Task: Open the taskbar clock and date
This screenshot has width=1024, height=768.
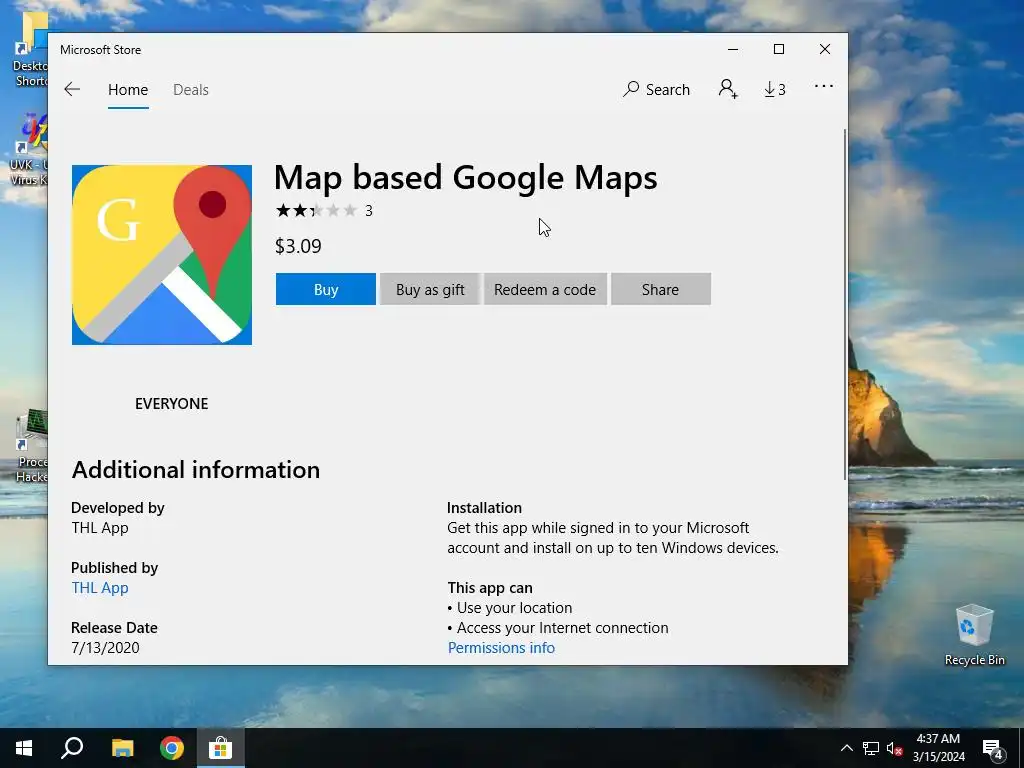Action: click(x=938, y=748)
